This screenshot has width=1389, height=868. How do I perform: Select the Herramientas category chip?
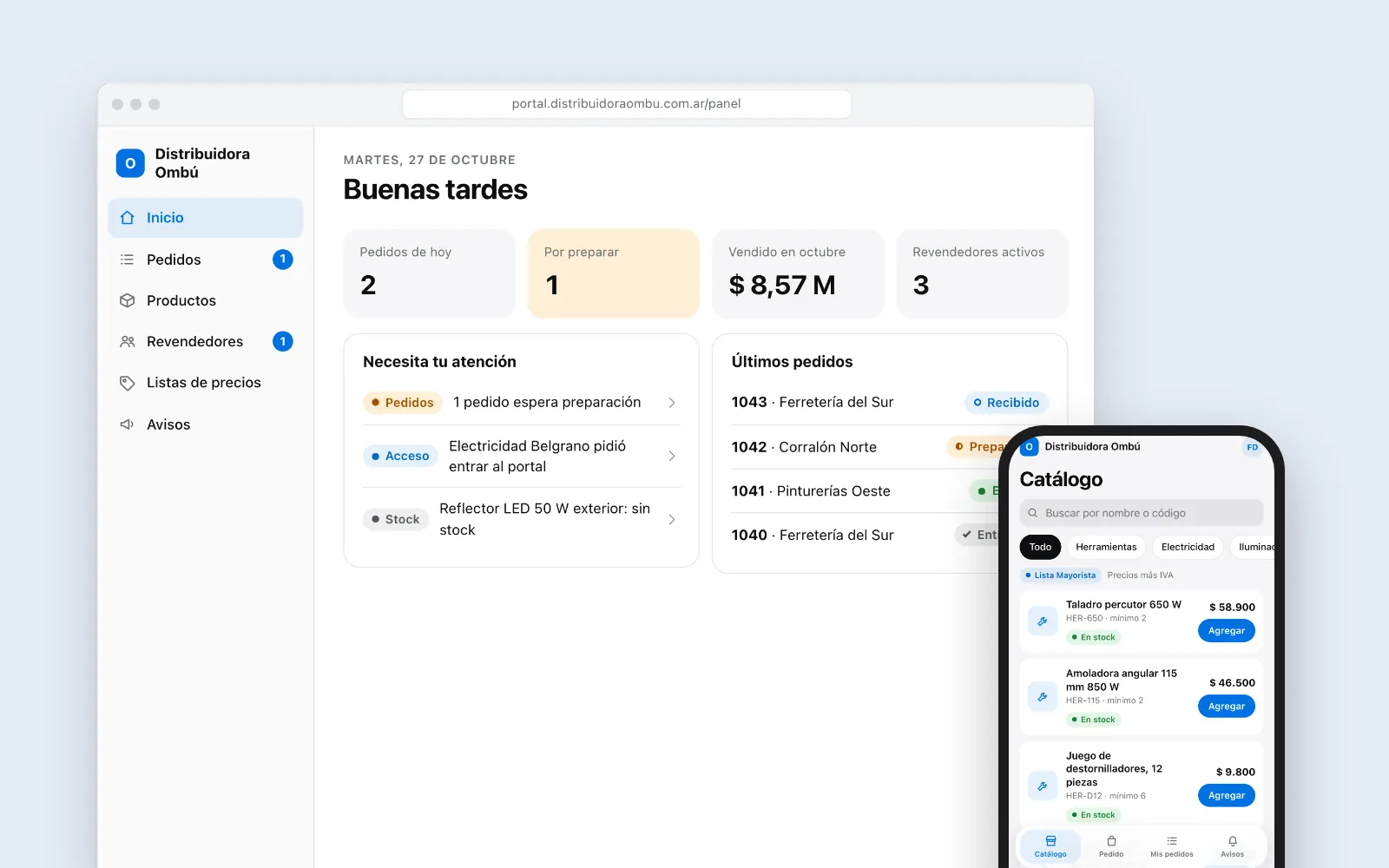click(x=1106, y=547)
